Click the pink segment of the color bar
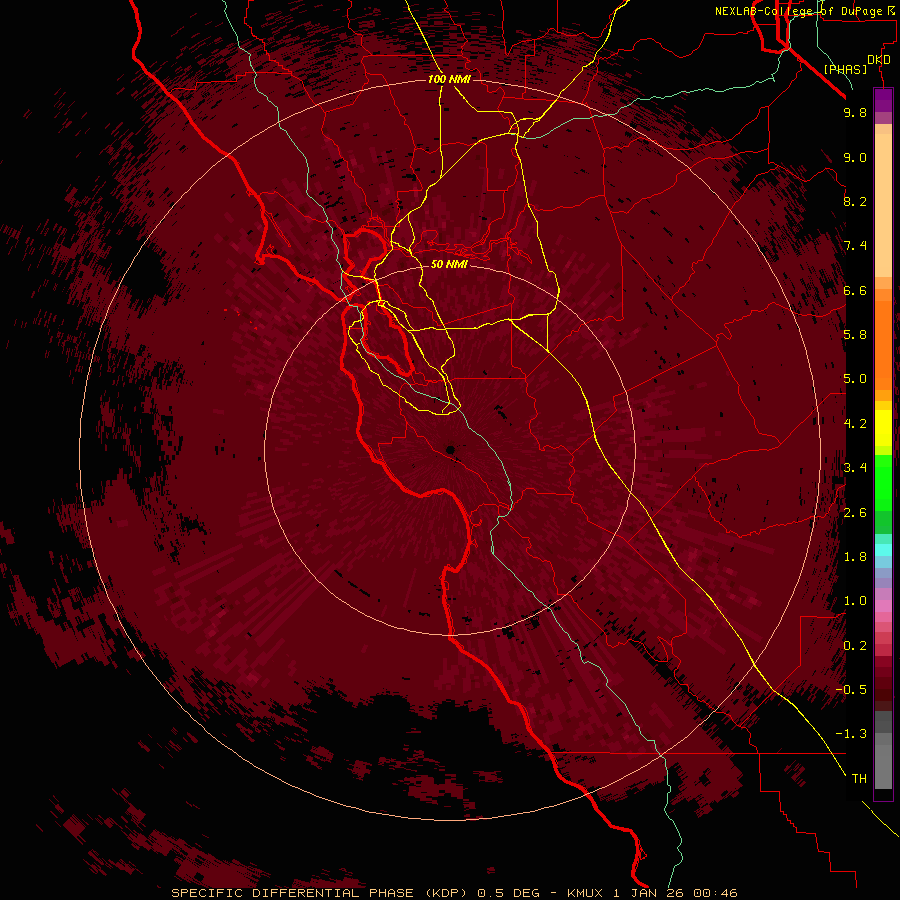900x900 pixels. (x=883, y=606)
